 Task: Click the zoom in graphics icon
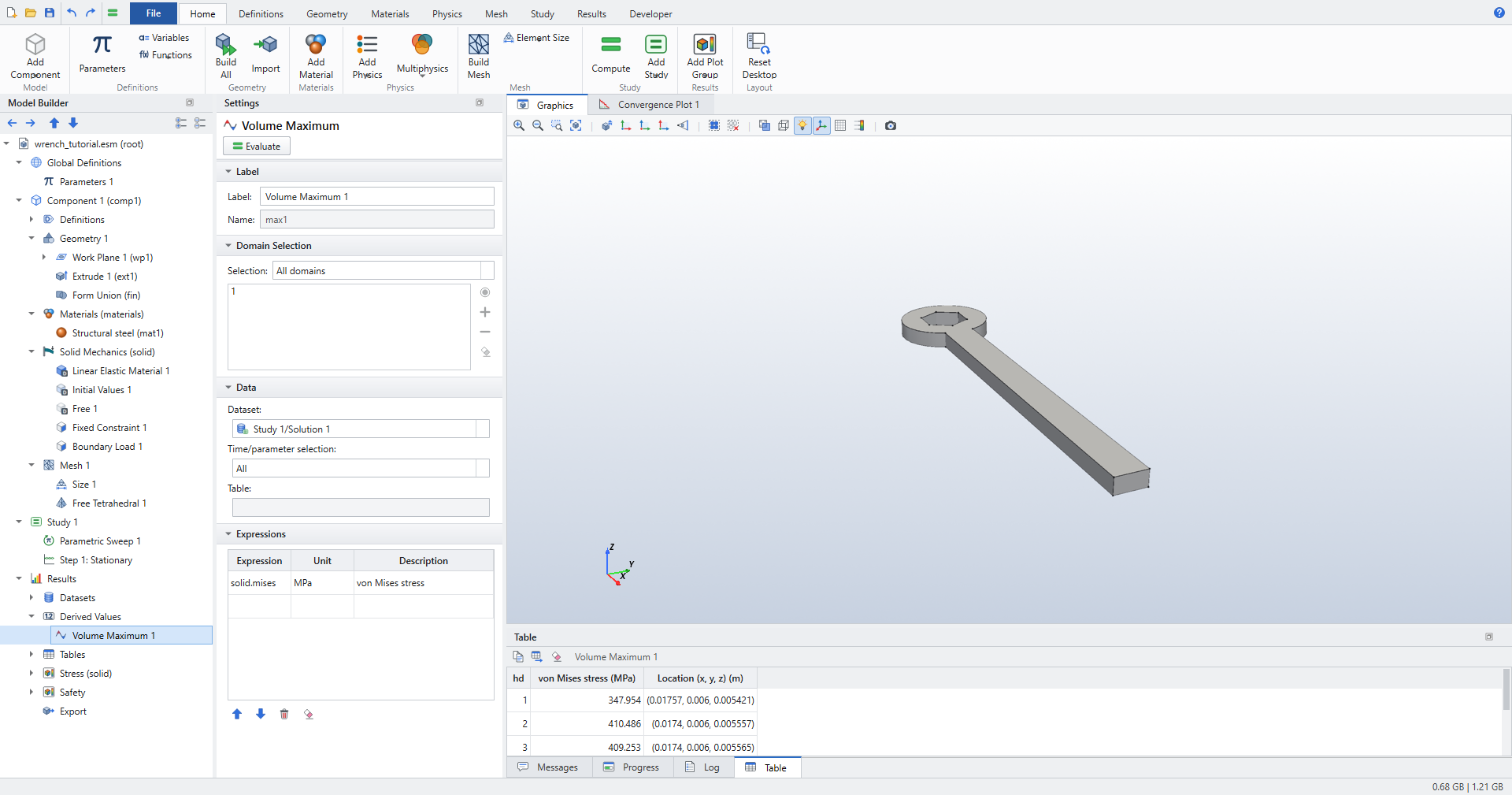(x=519, y=125)
